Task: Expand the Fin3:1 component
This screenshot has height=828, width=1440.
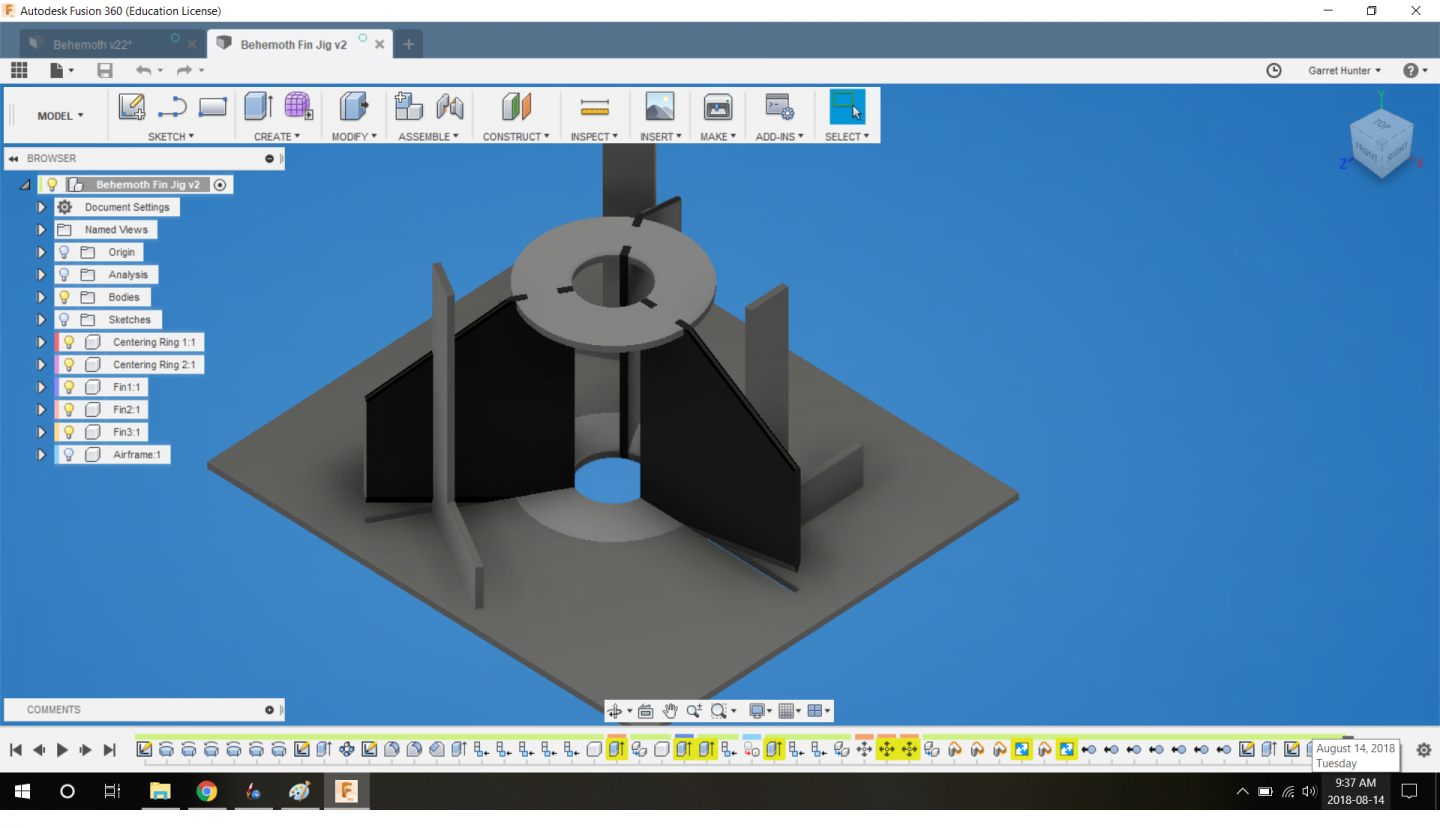Action: tap(41, 432)
